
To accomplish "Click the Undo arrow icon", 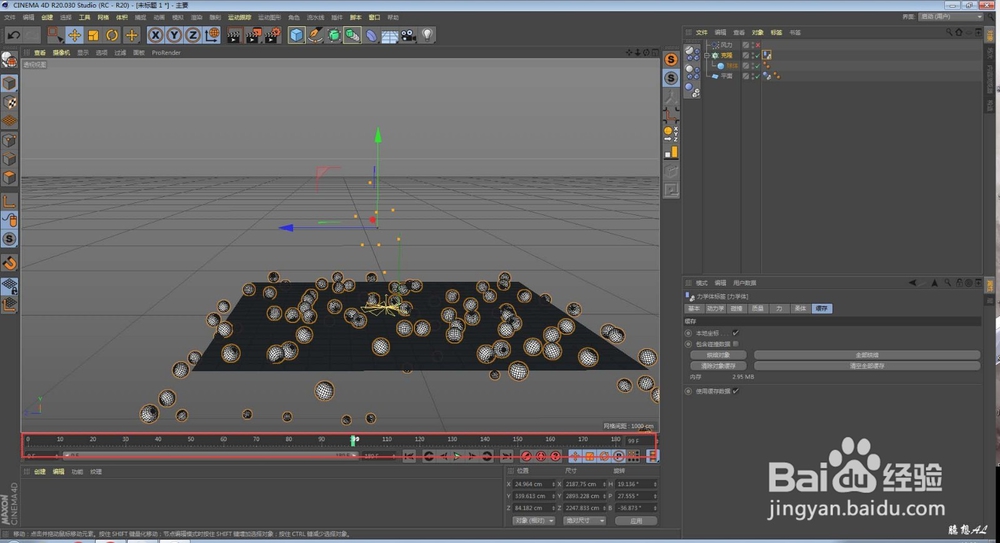I will coord(13,35).
